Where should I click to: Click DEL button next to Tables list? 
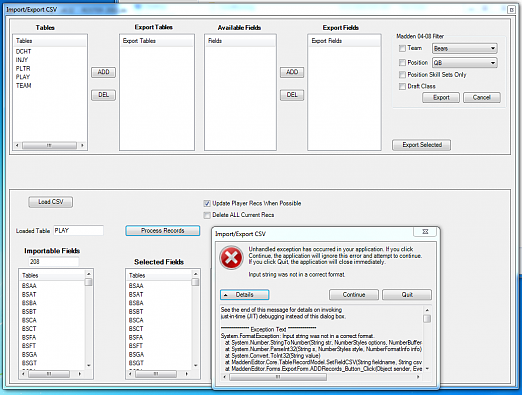tap(103, 95)
